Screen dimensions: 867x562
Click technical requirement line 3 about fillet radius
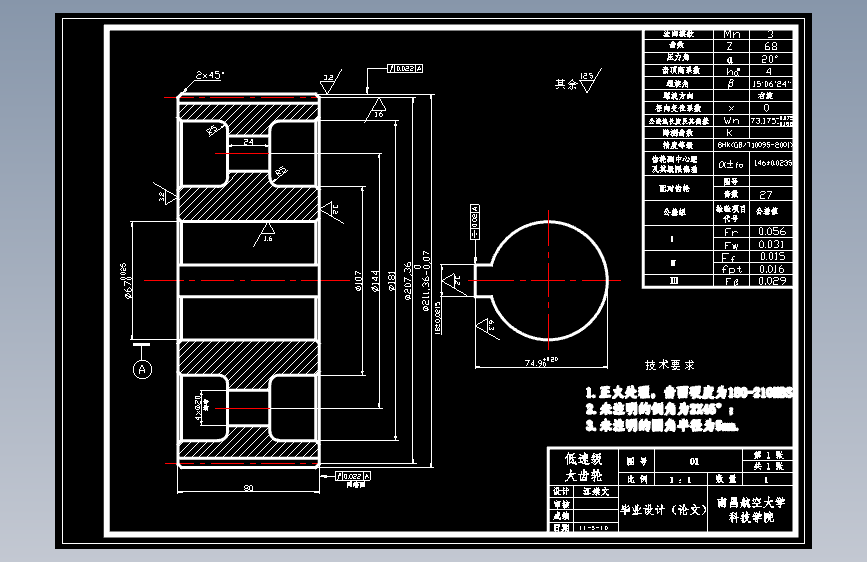tap(662, 425)
